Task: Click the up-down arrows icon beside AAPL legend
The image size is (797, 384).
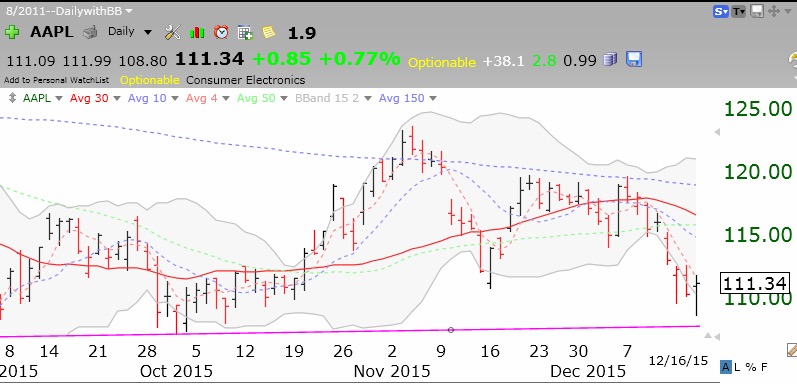Action: click(12, 99)
